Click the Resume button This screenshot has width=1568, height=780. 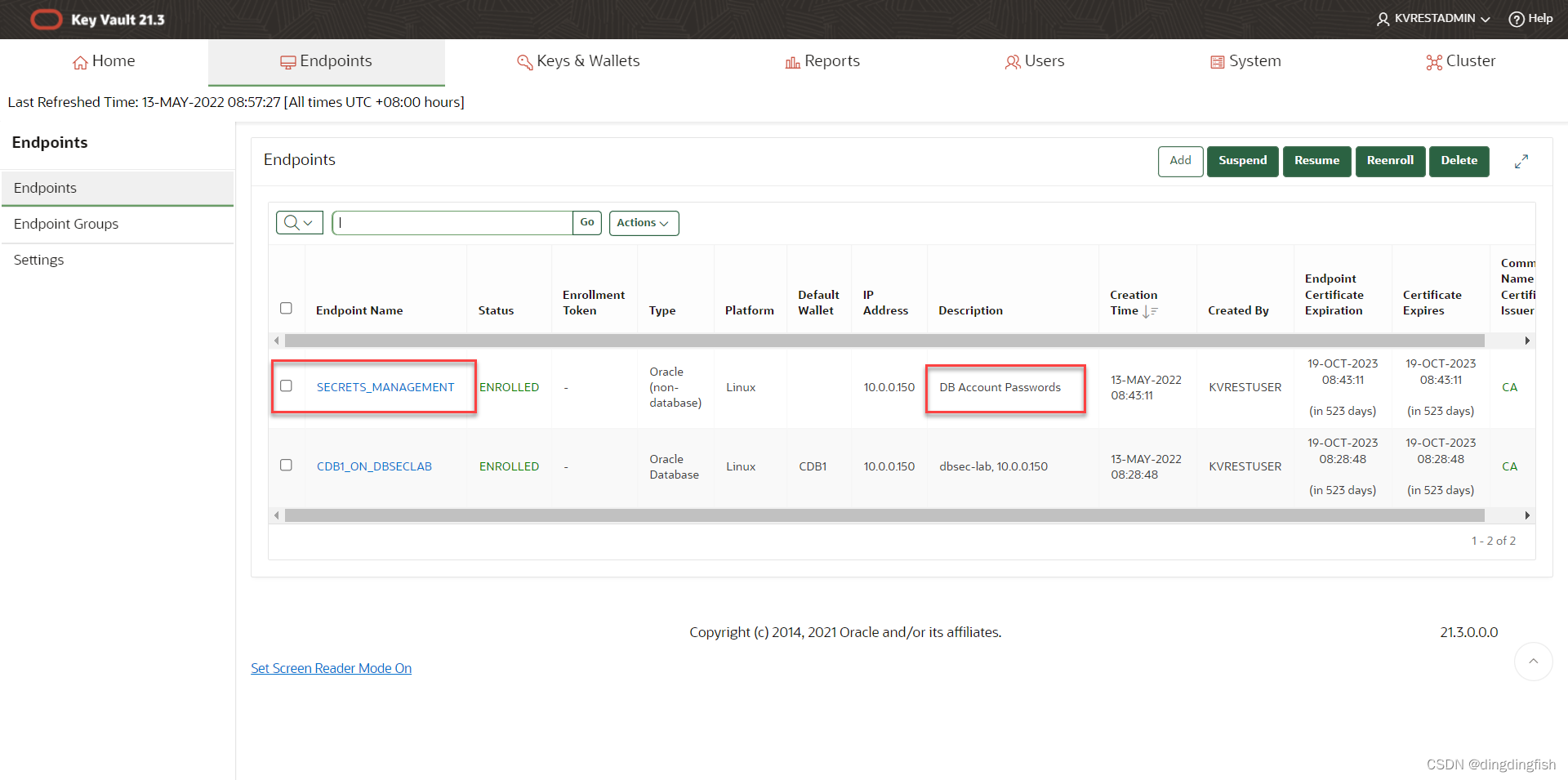1316,161
